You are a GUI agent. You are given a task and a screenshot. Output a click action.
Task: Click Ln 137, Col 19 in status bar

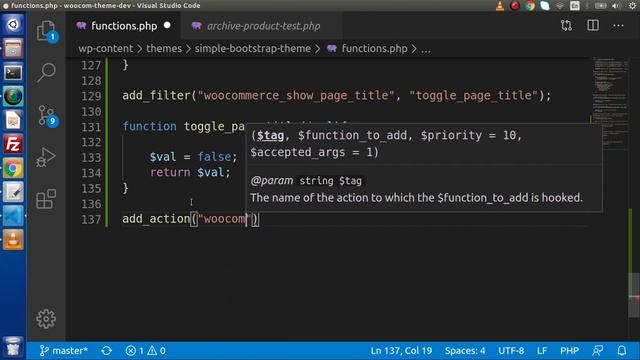click(401, 351)
